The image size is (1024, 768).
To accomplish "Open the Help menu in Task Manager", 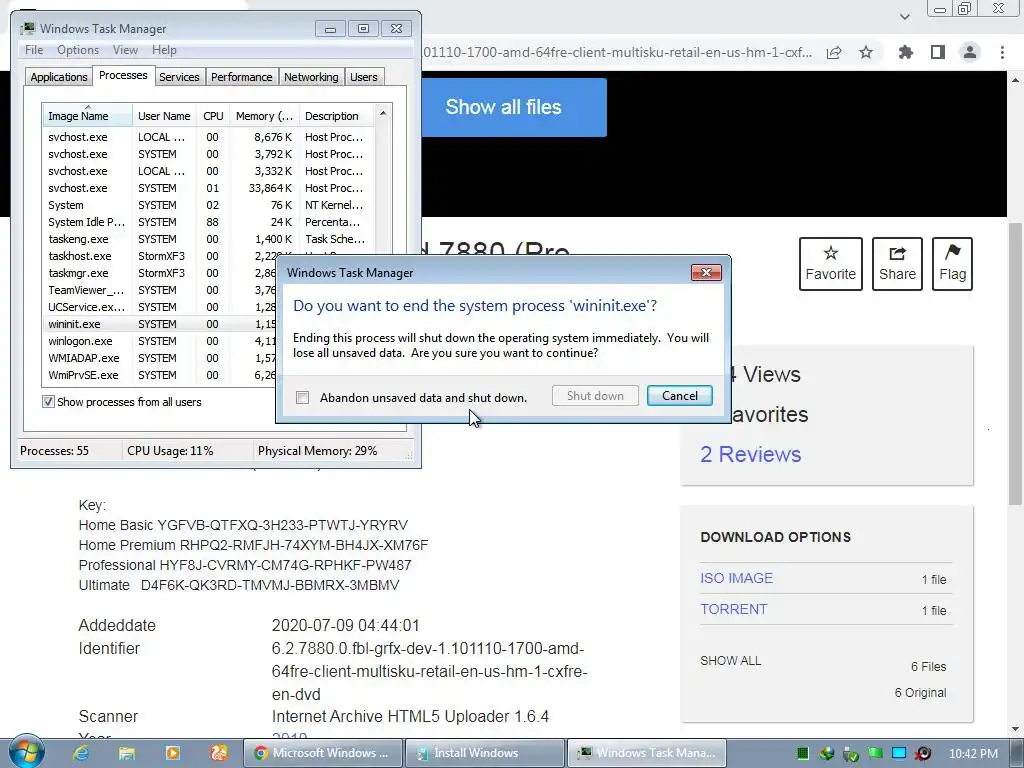I will click(164, 50).
